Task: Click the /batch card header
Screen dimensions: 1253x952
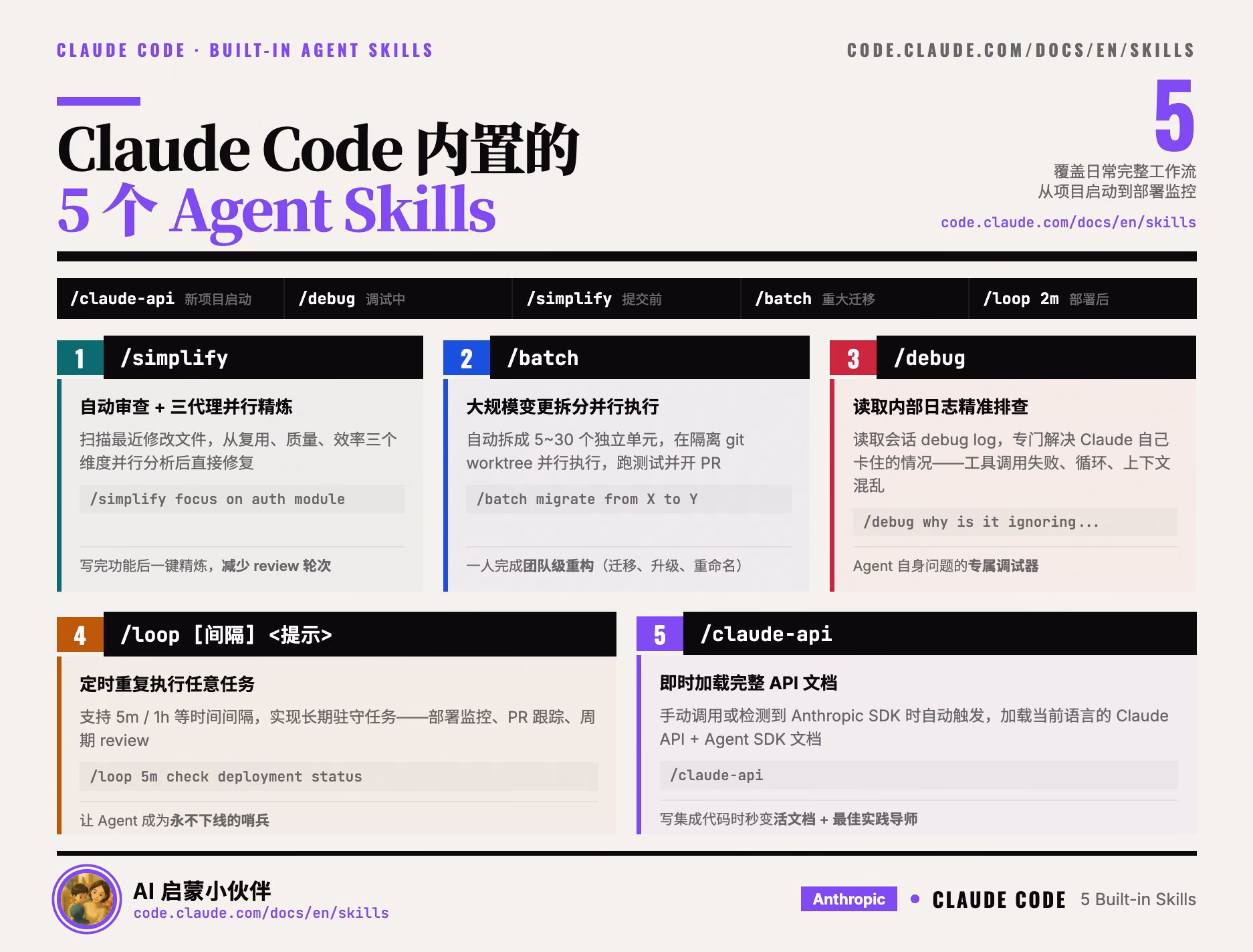Action: (x=650, y=358)
